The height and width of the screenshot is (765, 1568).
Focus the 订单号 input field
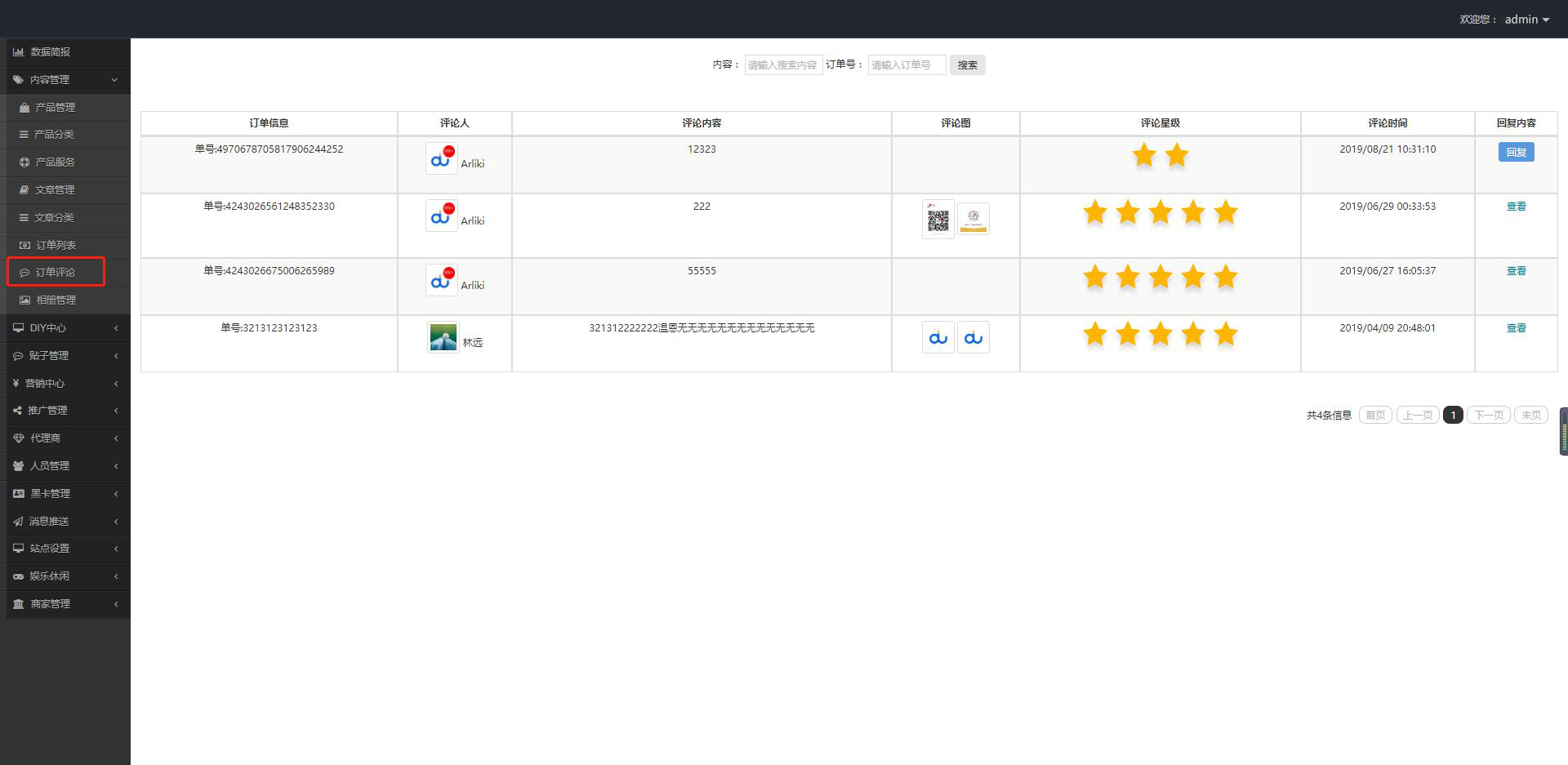tap(906, 65)
